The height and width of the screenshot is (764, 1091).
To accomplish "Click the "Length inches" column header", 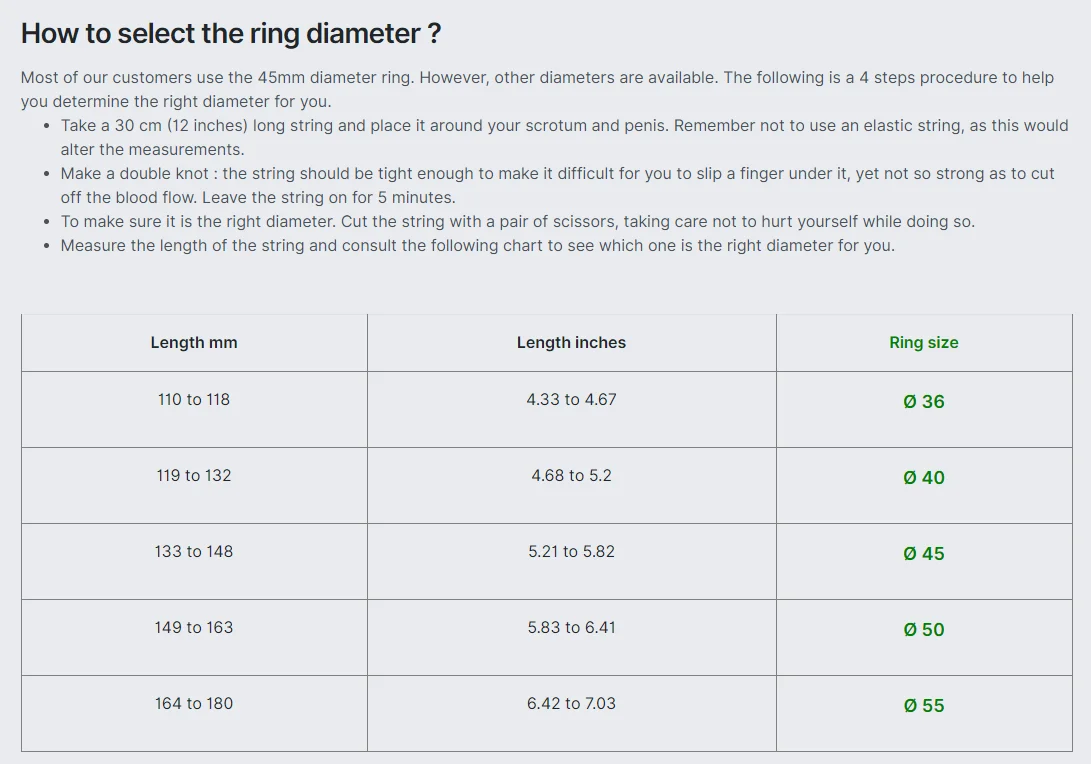I will 571,342.
